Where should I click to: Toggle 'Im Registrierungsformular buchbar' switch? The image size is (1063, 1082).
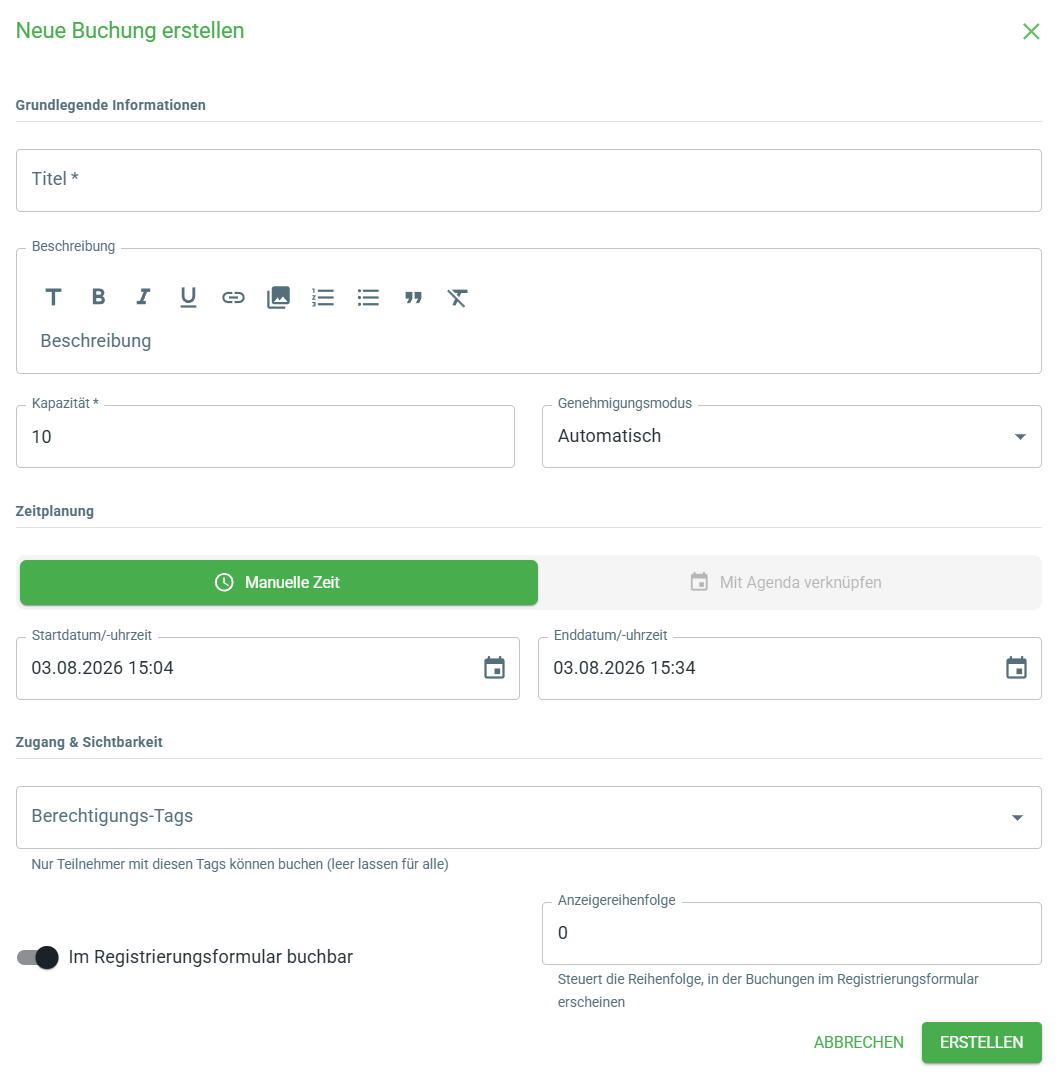(38, 957)
